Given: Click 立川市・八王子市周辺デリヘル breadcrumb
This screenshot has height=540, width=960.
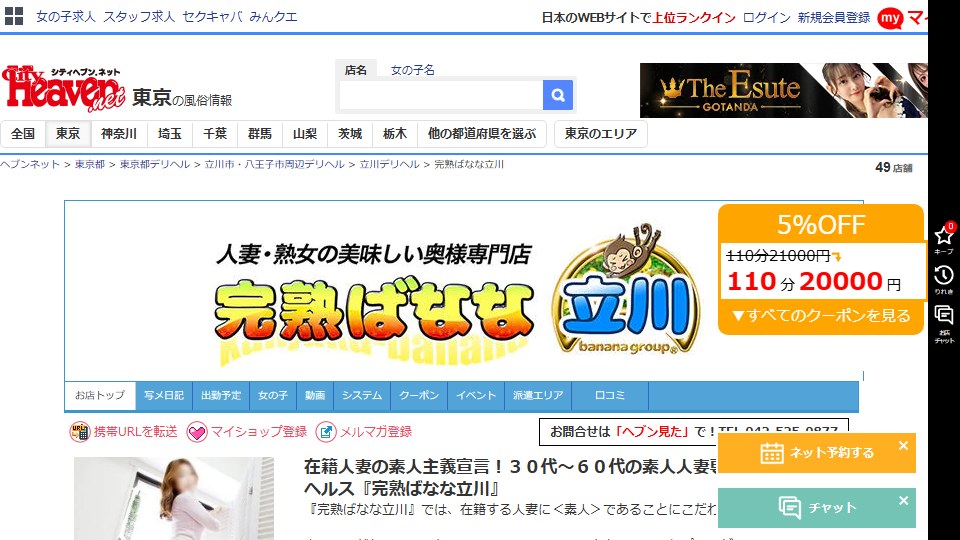Looking at the screenshot, I should click(x=275, y=164).
